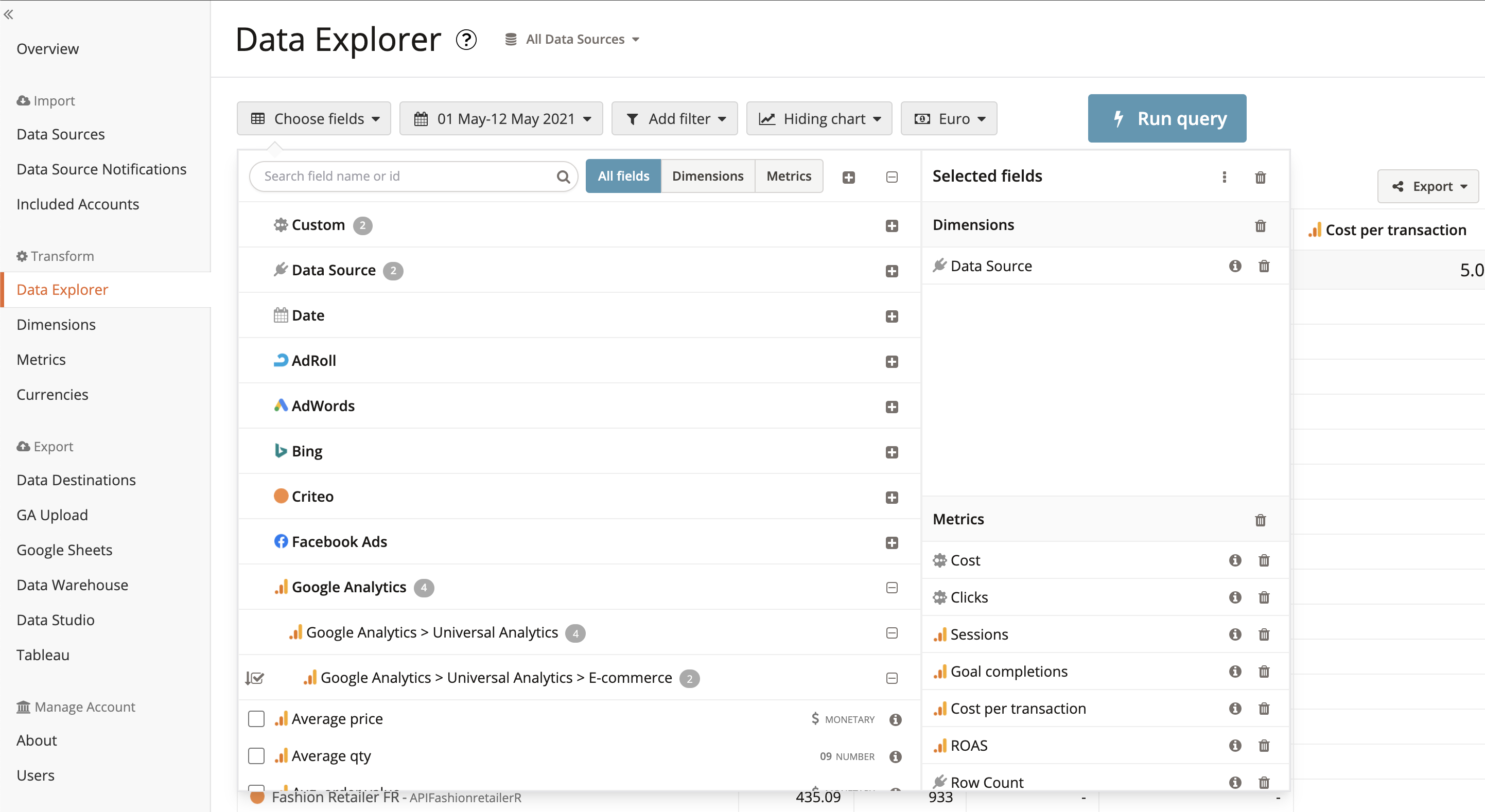Collapse the sidebar with double chevron
1485x812 pixels.
tap(9, 14)
